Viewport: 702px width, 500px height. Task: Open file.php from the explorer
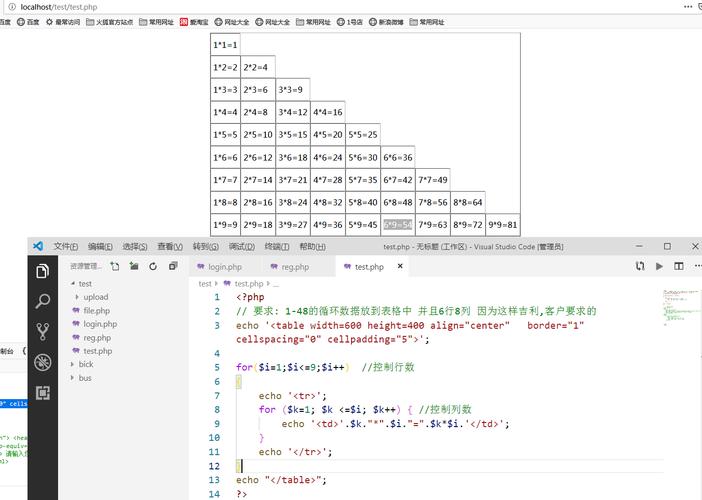[96, 311]
